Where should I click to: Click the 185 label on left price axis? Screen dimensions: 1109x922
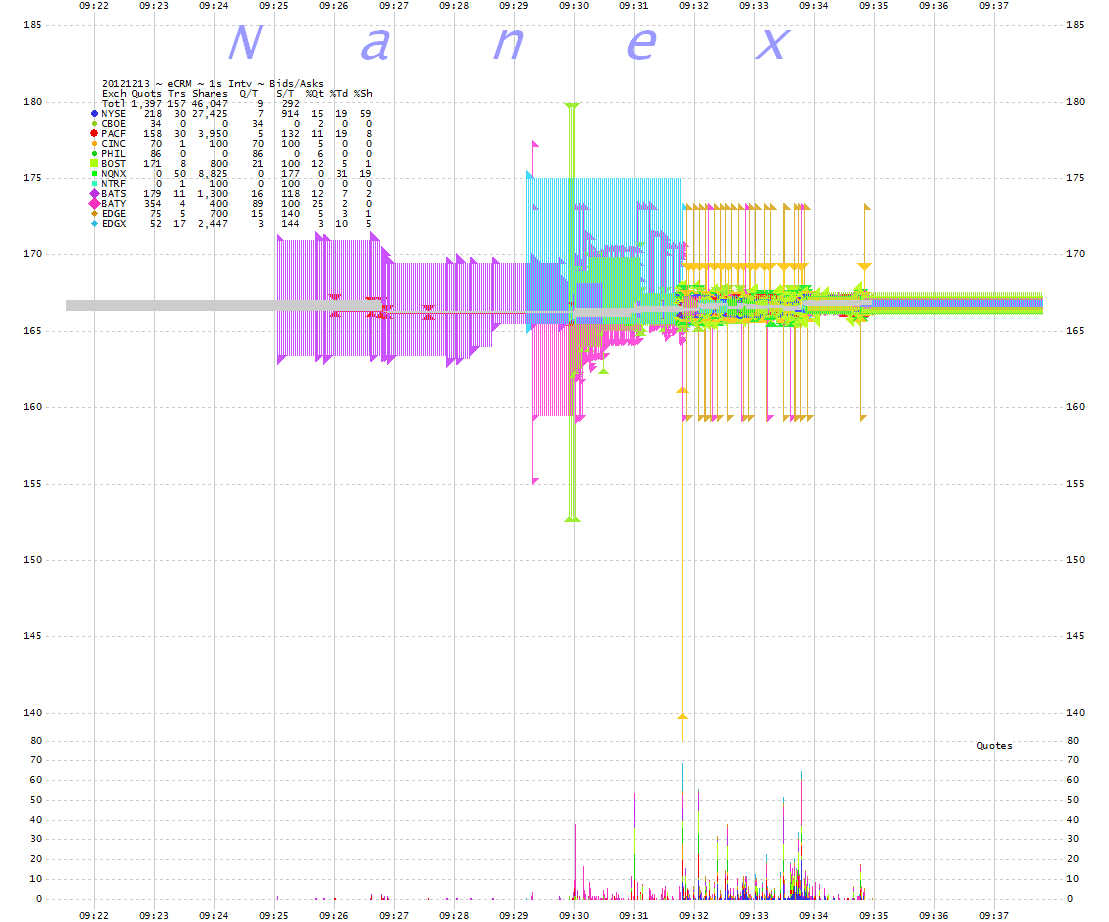coord(33,25)
